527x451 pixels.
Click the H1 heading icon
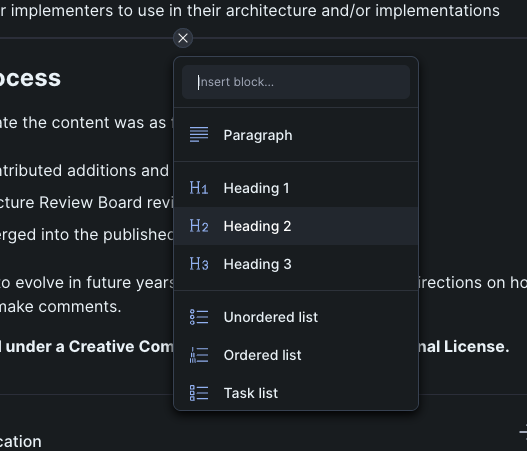pos(199,188)
